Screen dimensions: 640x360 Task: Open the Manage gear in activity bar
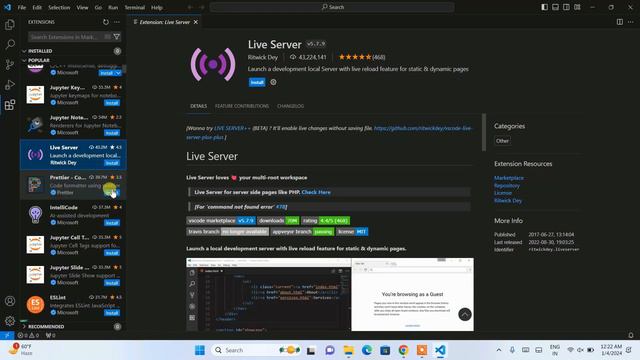(10, 321)
